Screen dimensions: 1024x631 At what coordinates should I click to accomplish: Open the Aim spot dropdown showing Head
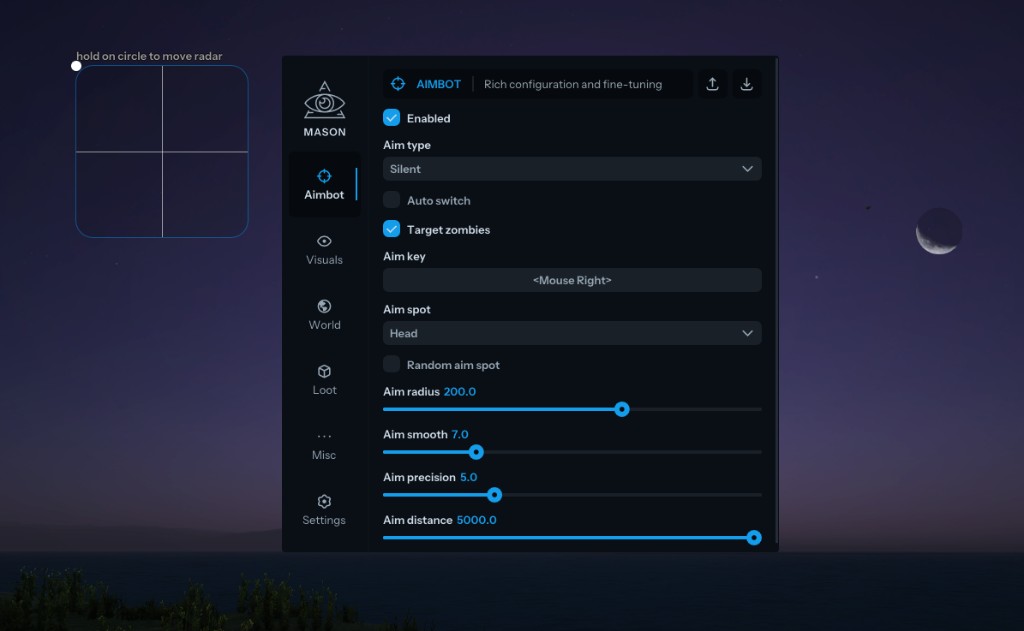(572, 333)
